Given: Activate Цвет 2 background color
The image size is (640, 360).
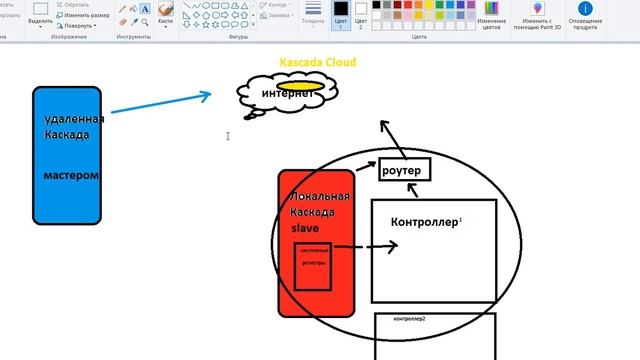Looking at the screenshot, I should (x=360, y=15).
